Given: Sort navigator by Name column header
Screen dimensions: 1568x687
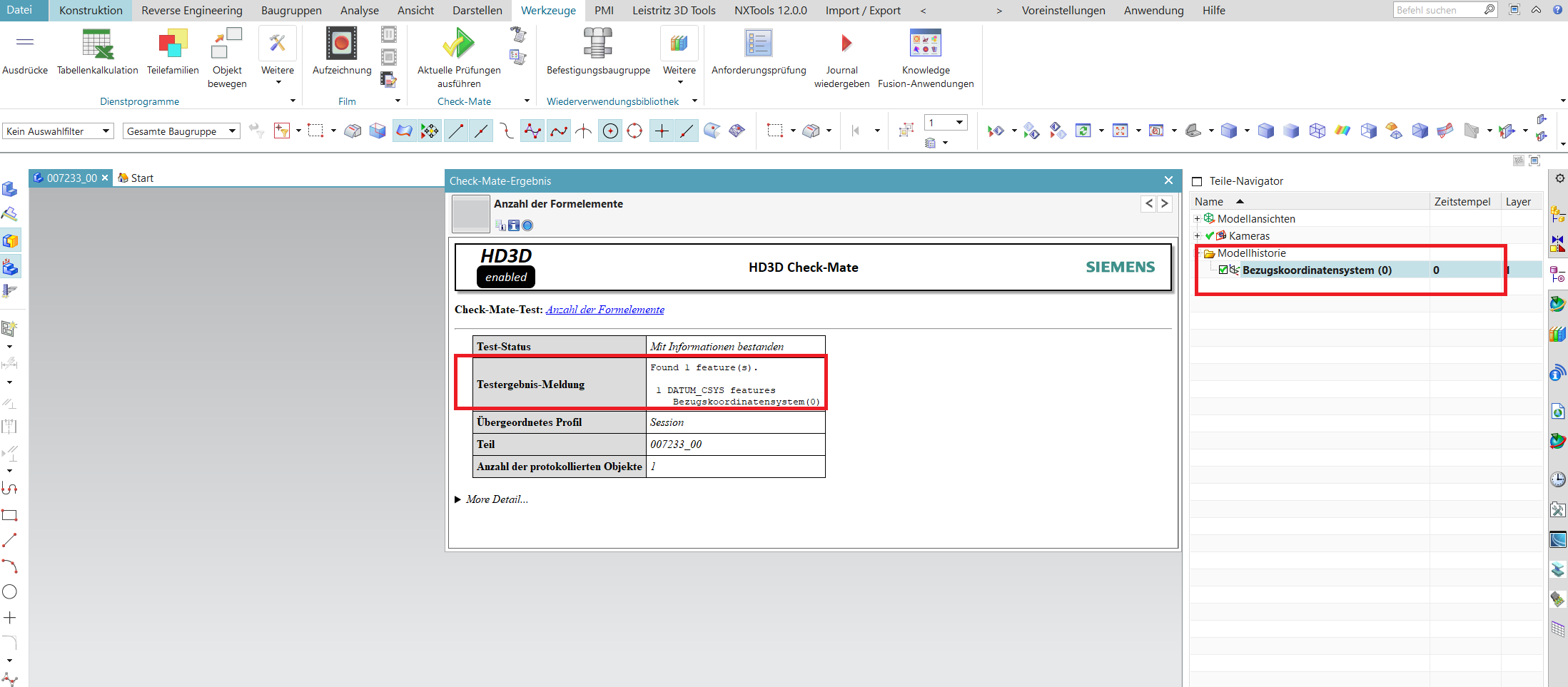Looking at the screenshot, I should click(x=1309, y=202).
